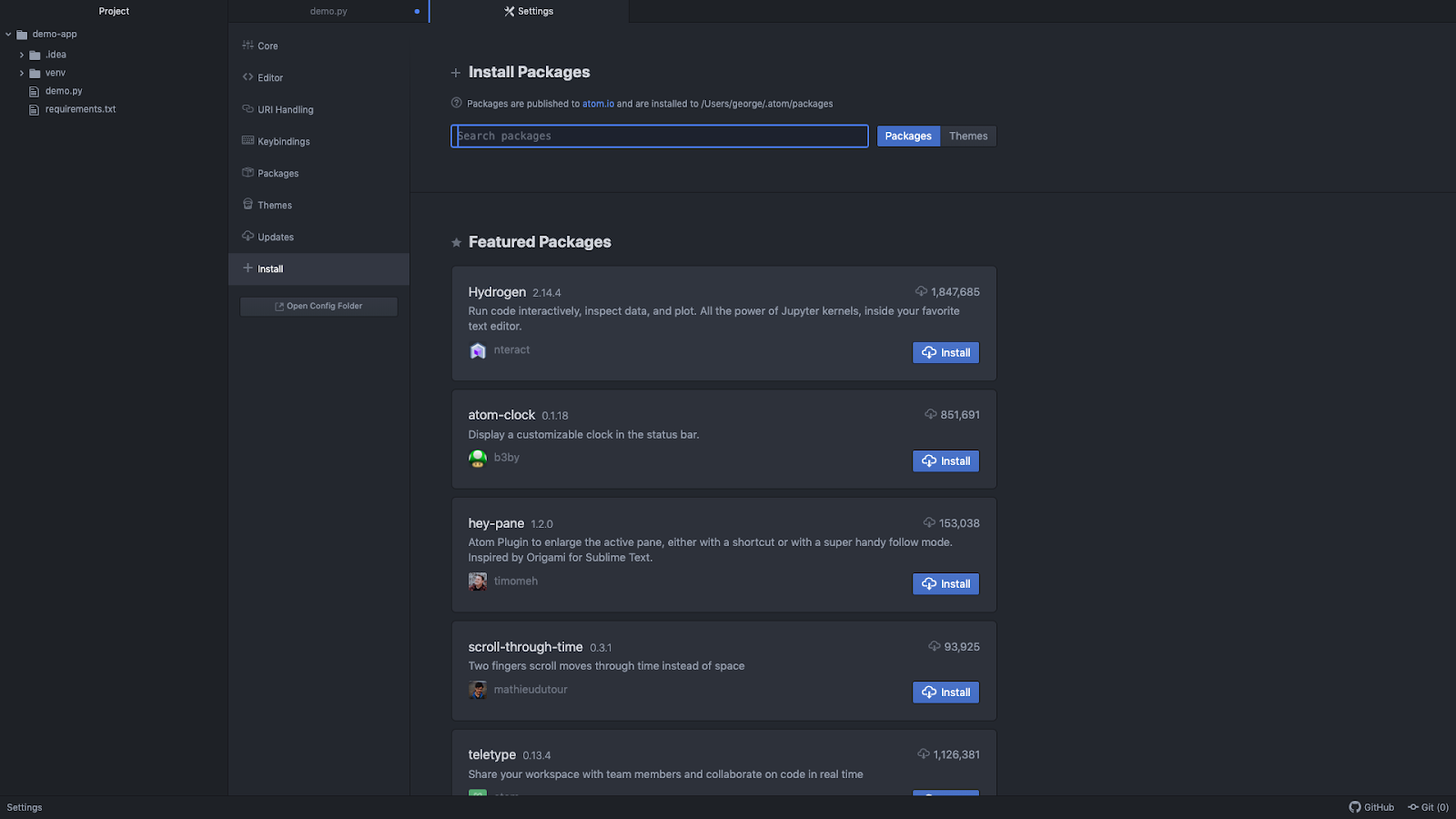This screenshot has height=819, width=1456.
Task: Click the Core settings sliders icon
Action: (x=248, y=45)
